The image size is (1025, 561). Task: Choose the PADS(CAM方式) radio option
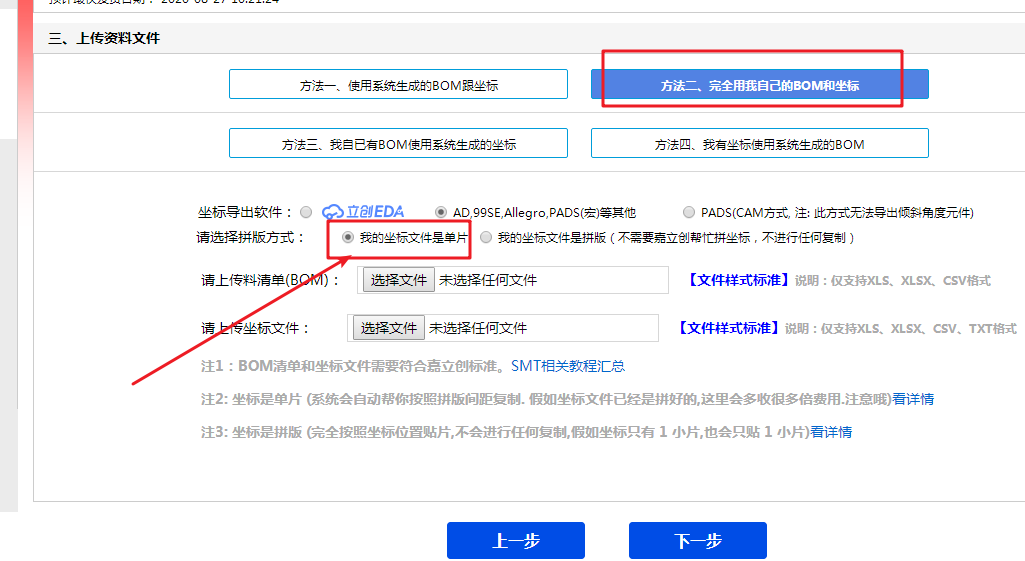click(689, 212)
